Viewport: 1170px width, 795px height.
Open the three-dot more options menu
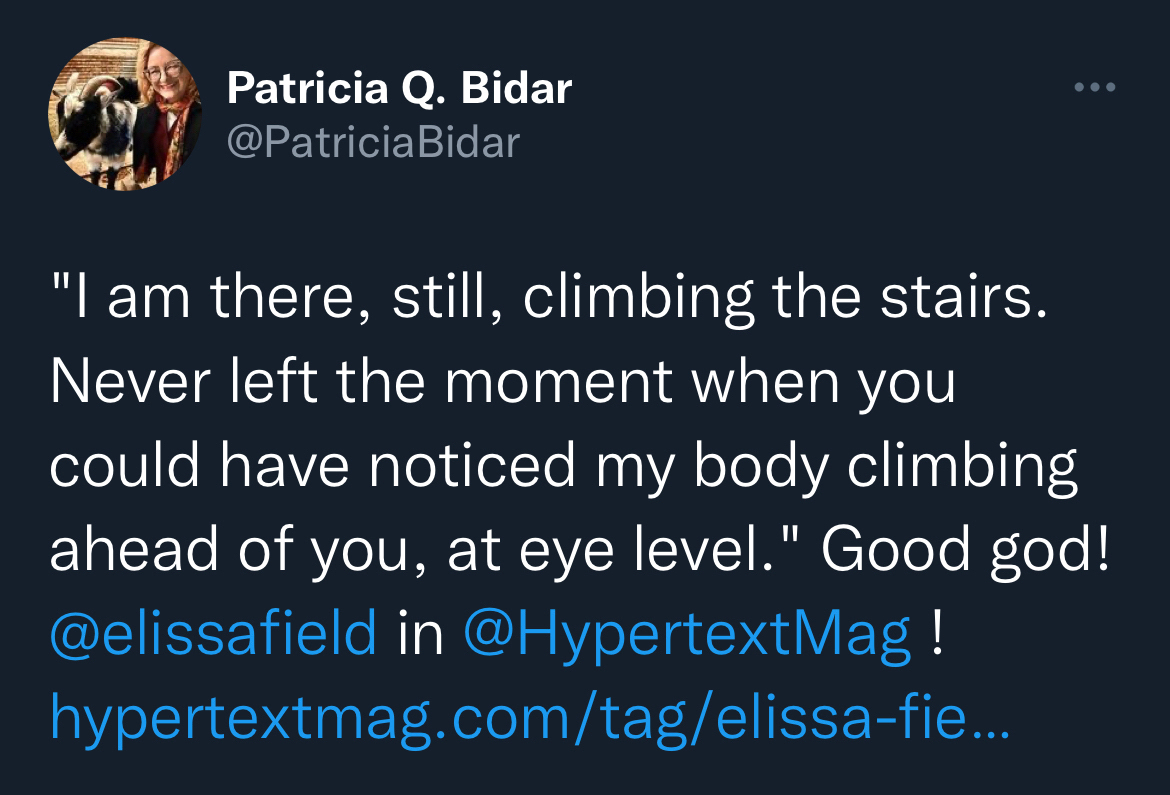1094,88
